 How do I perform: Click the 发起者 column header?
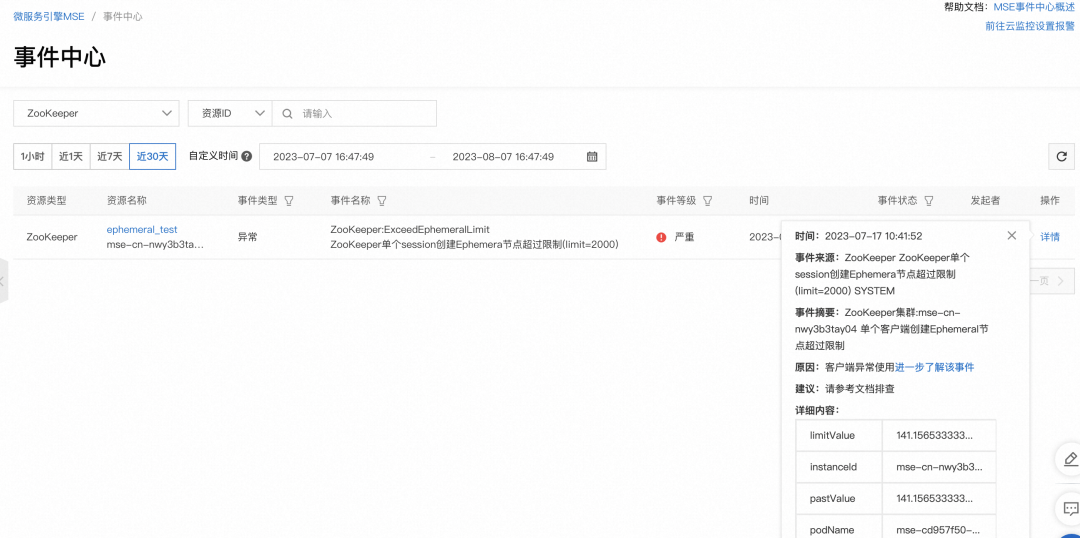pos(985,200)
